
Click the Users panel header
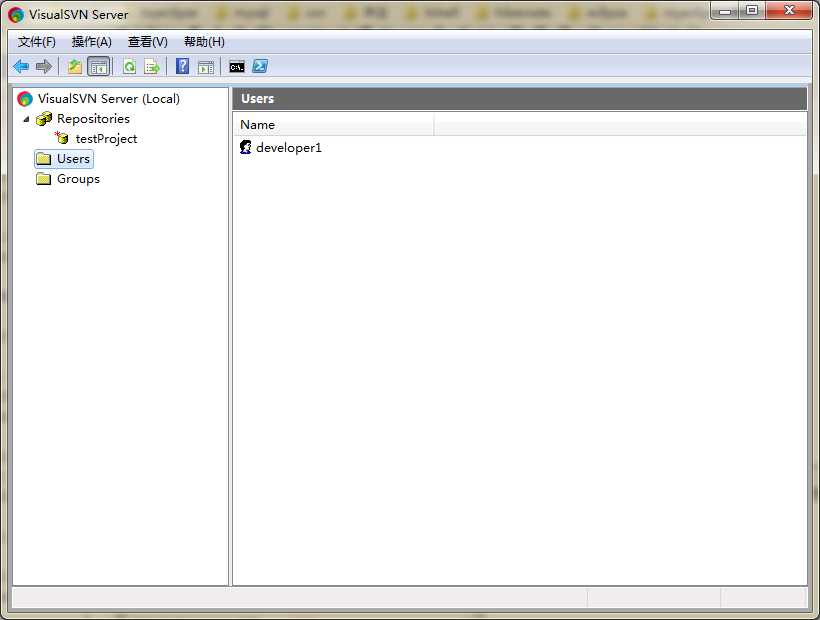coord(520,99)
